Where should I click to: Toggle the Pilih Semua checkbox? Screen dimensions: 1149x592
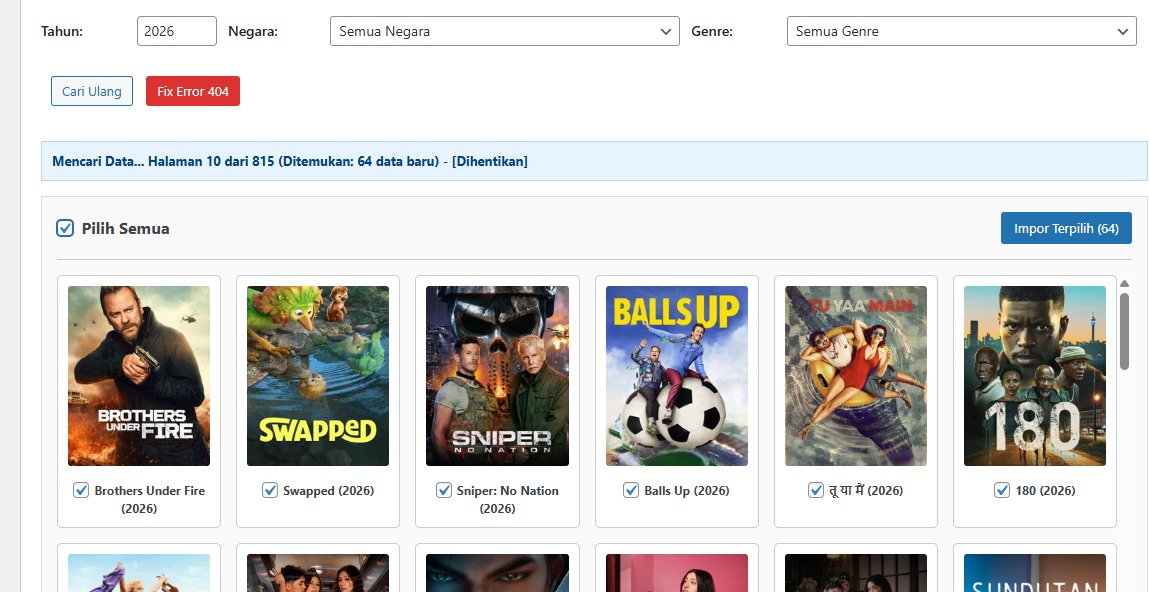[65, 228]
